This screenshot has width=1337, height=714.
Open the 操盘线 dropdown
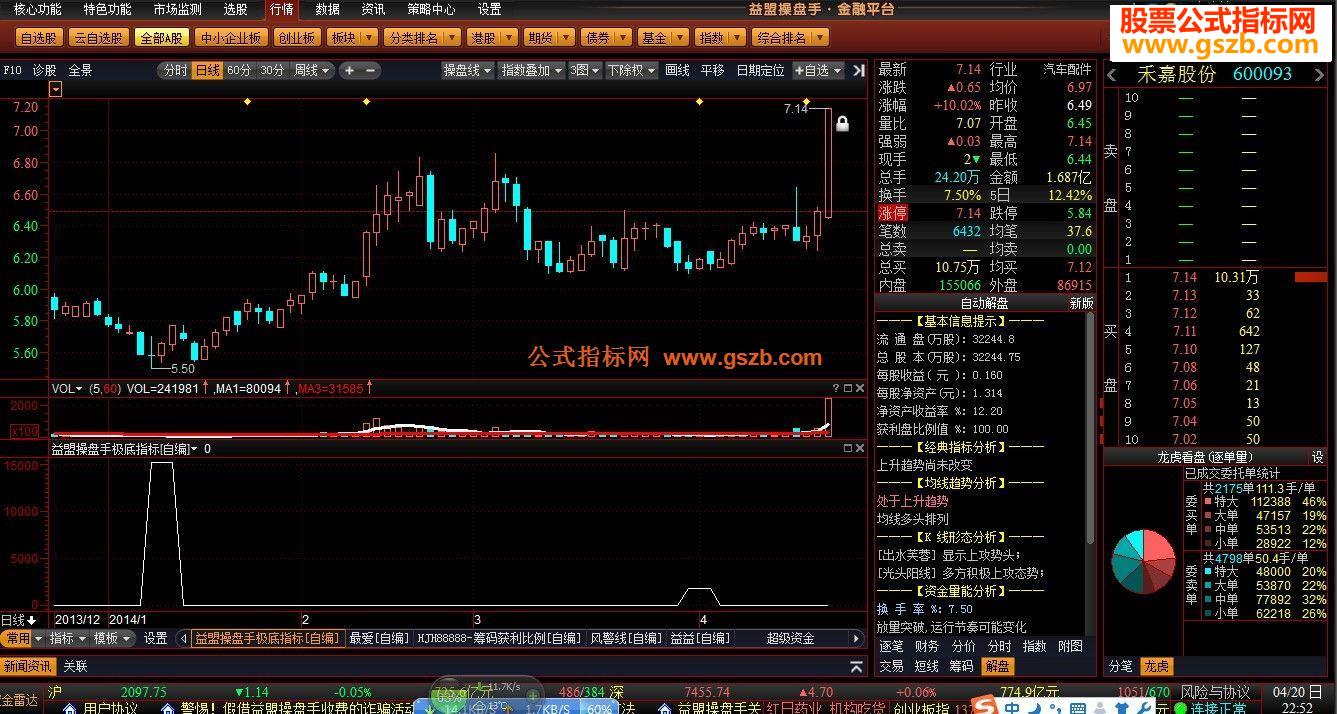coord(466,71)
